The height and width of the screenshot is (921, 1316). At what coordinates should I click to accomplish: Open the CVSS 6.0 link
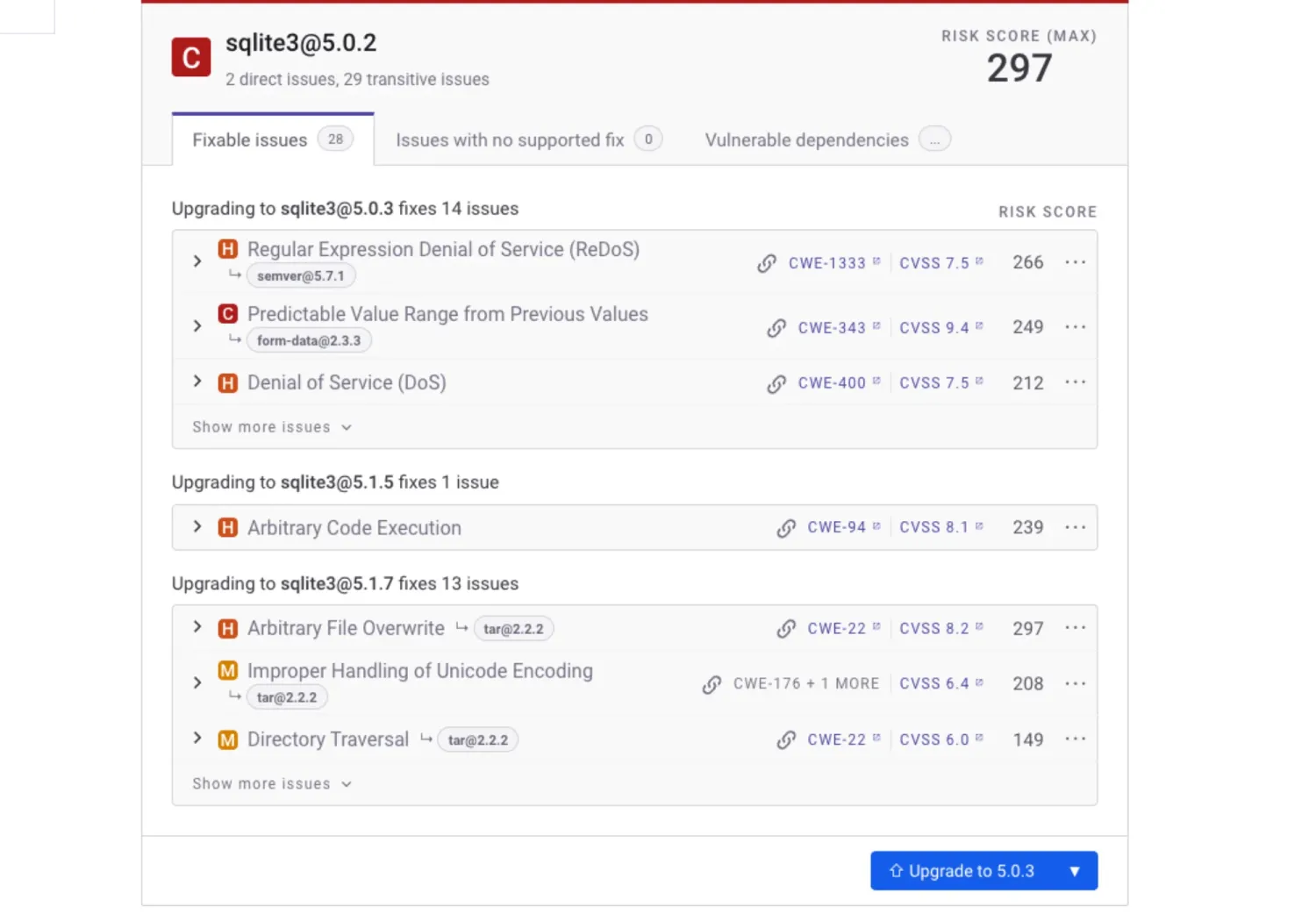(x=941, y=740)
